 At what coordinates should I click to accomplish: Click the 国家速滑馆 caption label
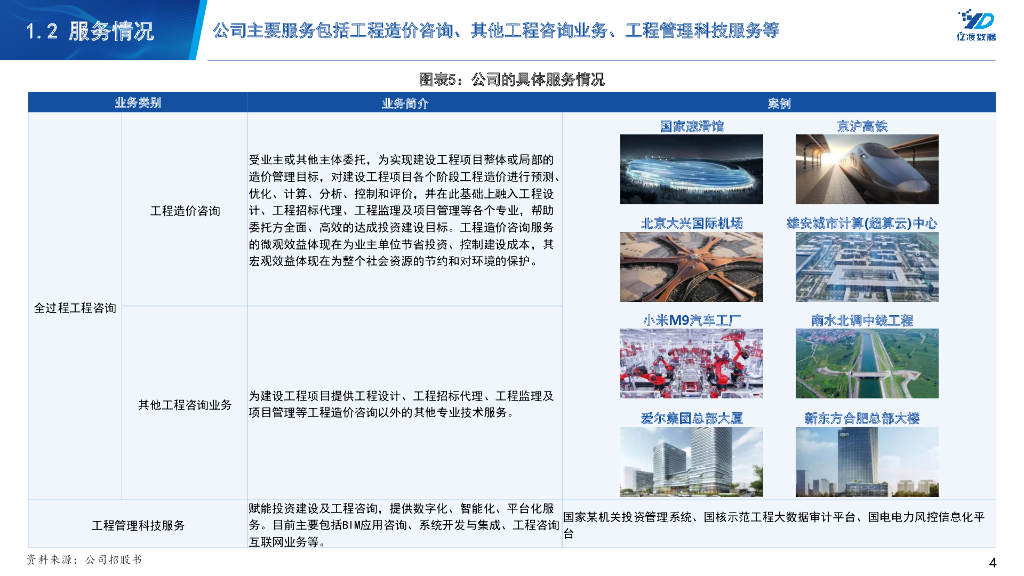[x=692, y=126]
